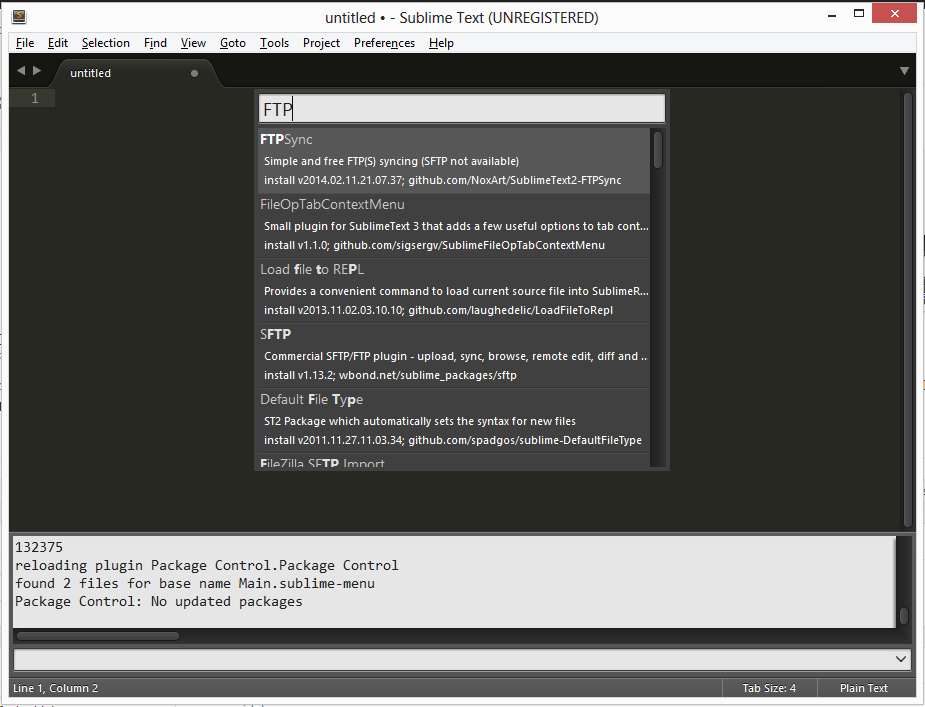Close the Sublime Text window
925x707 pixels.
coord(894,13)
